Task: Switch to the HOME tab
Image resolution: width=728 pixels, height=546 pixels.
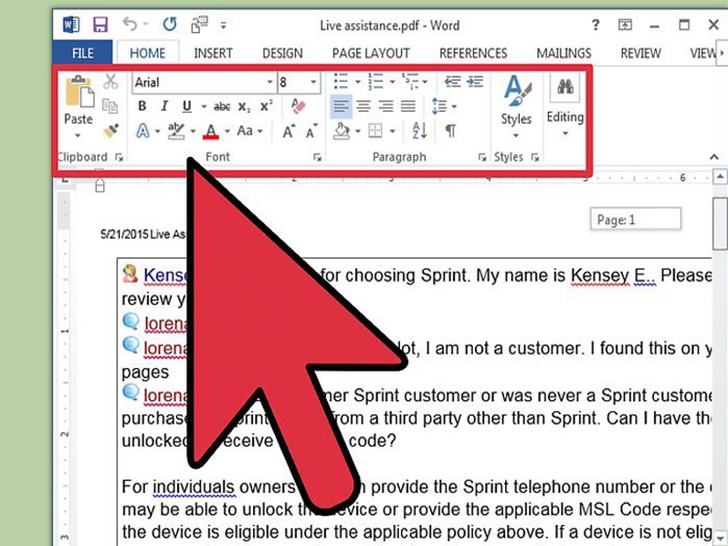Action: (147, 53)
